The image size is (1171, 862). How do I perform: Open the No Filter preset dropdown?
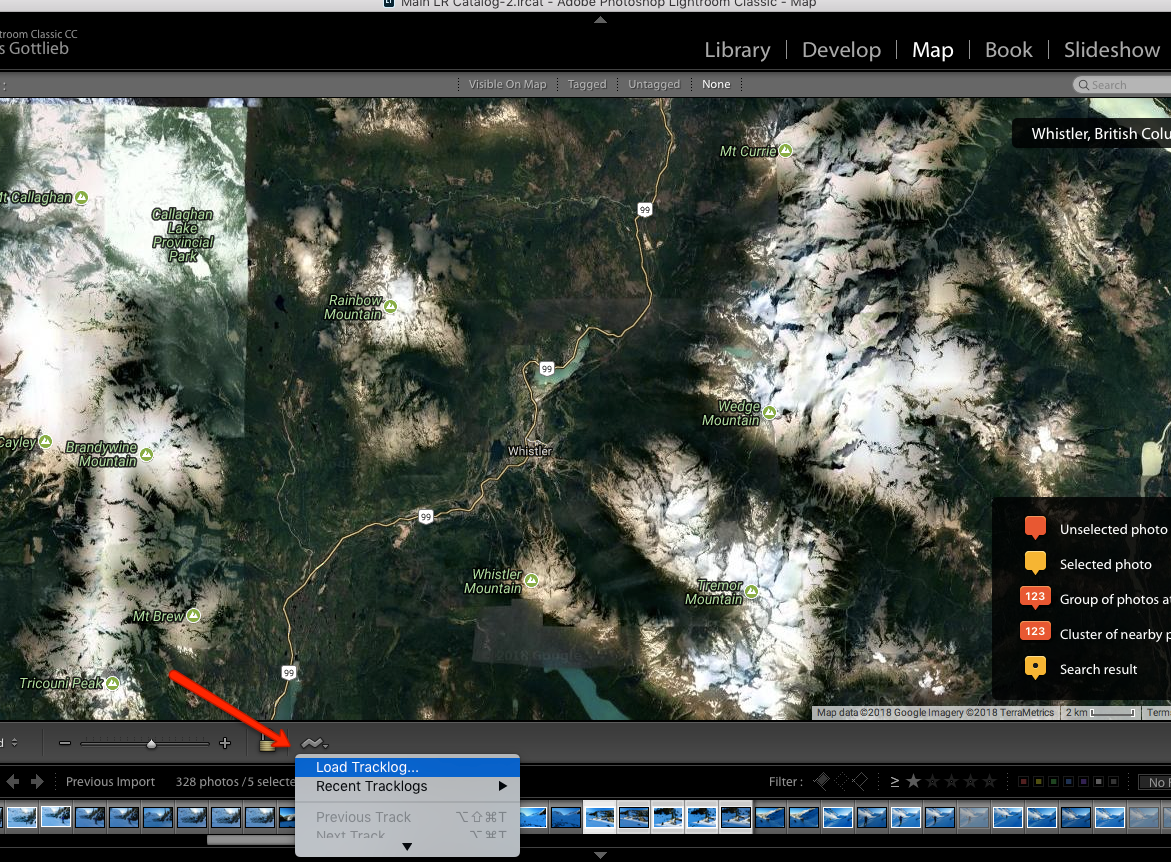pos(1155,782)
